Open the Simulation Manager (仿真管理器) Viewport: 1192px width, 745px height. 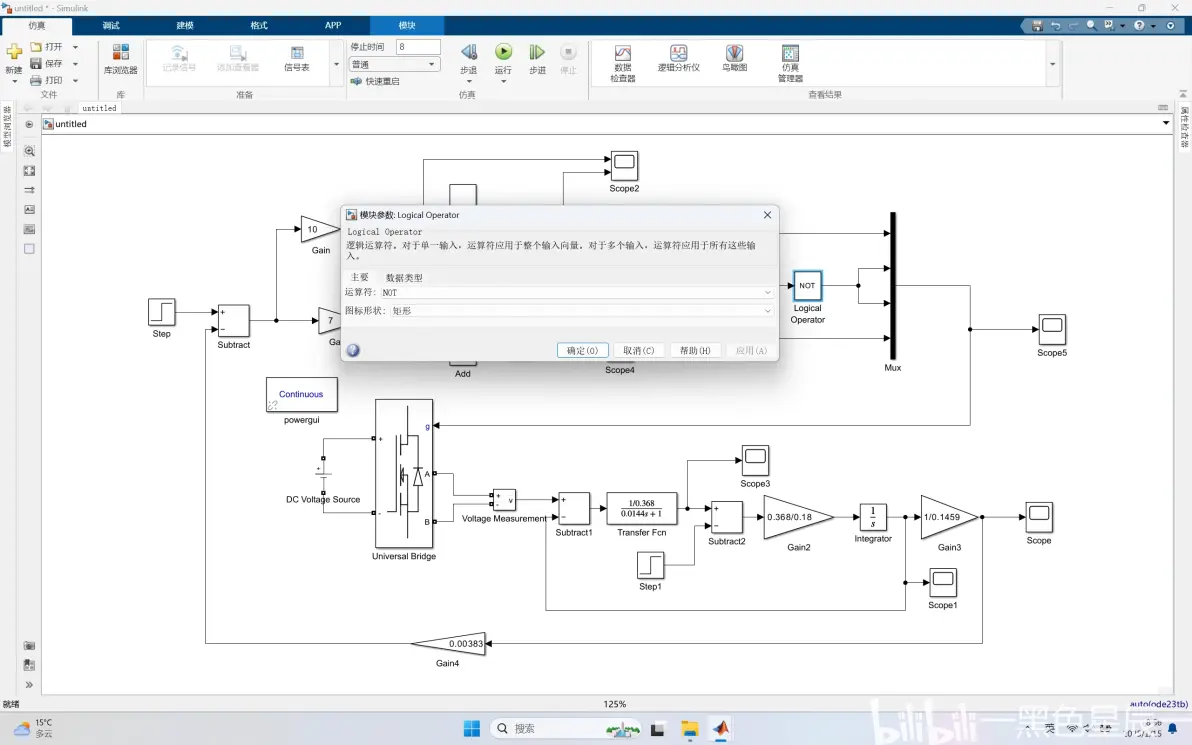click(x=791, y=62)
